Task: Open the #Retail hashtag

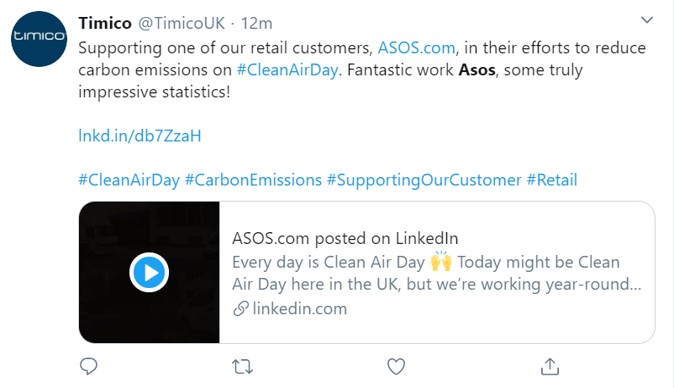Action: click(552, 180)
